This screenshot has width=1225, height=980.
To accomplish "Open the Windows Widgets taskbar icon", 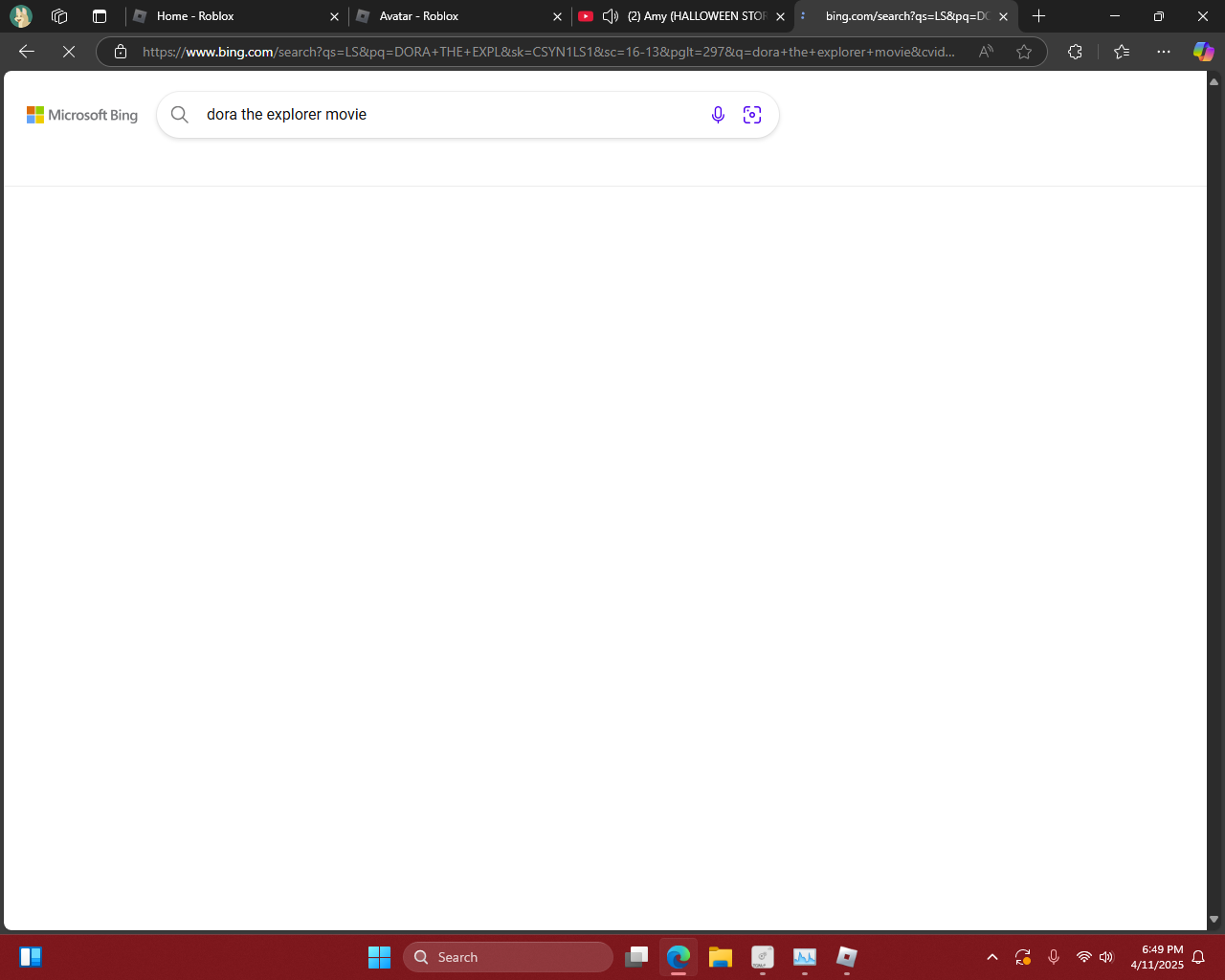I will coord(31,957).
